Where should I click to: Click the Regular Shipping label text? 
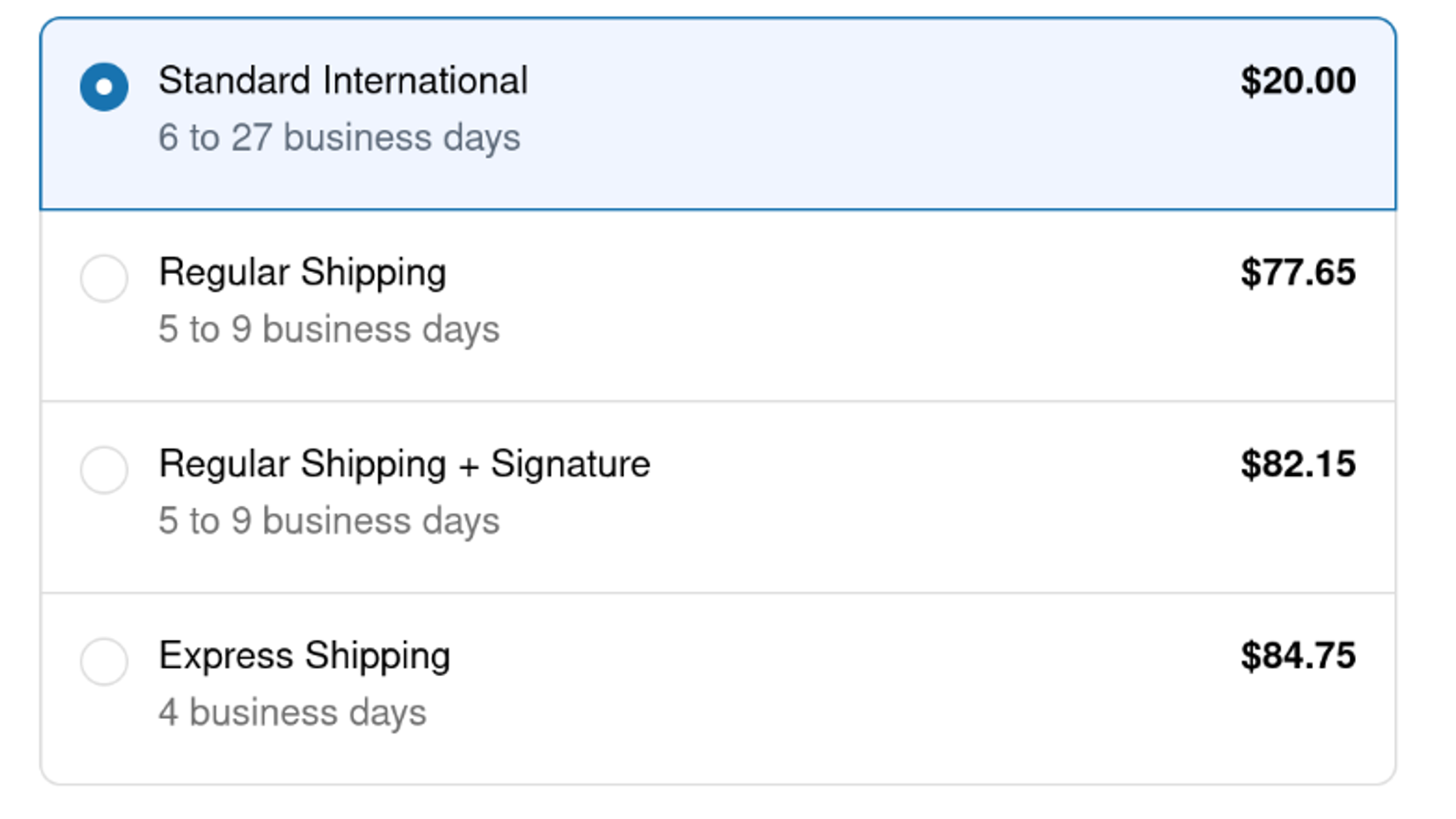pyautogui.click(x=302, y=271)
